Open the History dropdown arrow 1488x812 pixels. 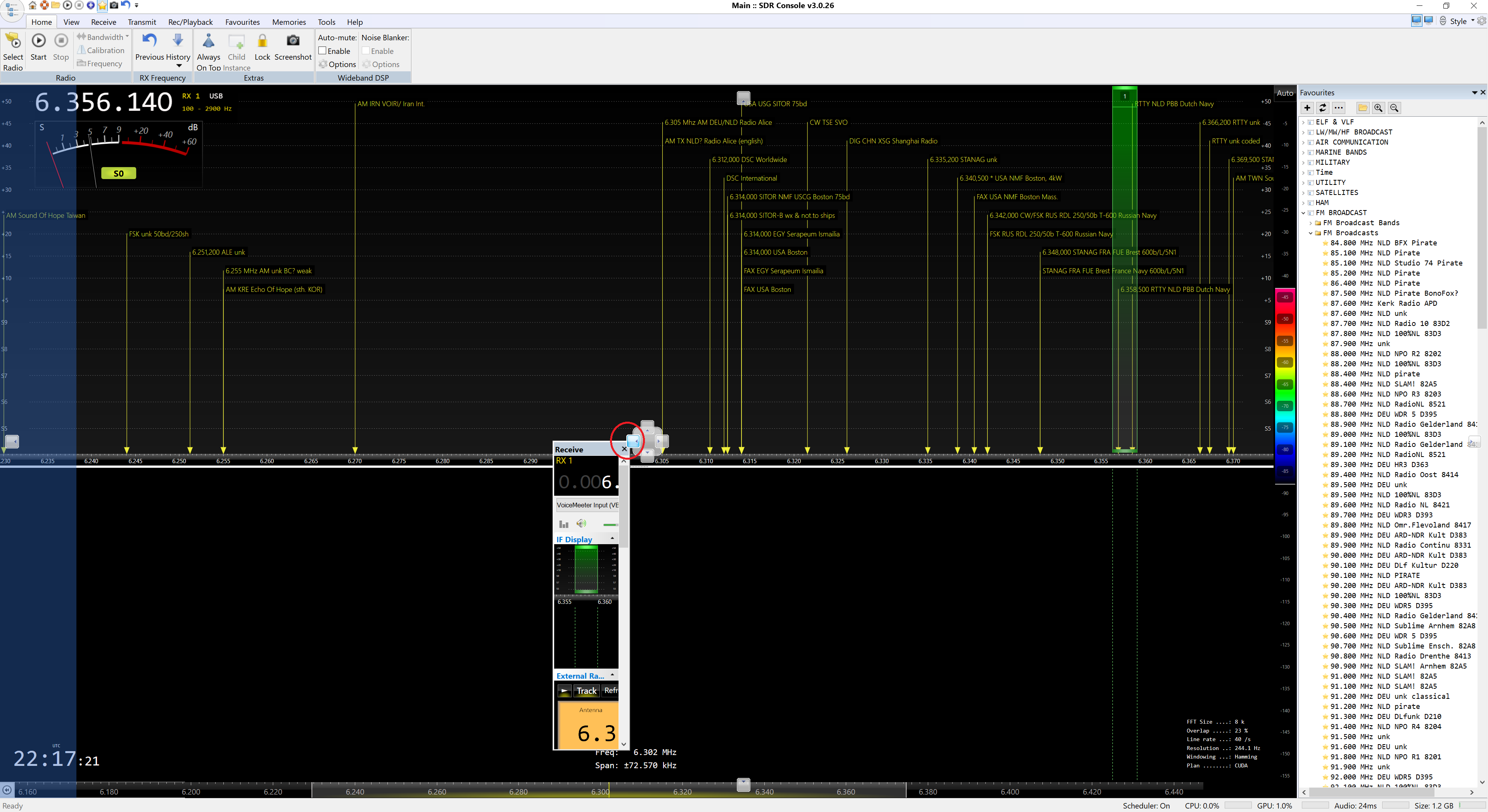(x=178, y=66)
